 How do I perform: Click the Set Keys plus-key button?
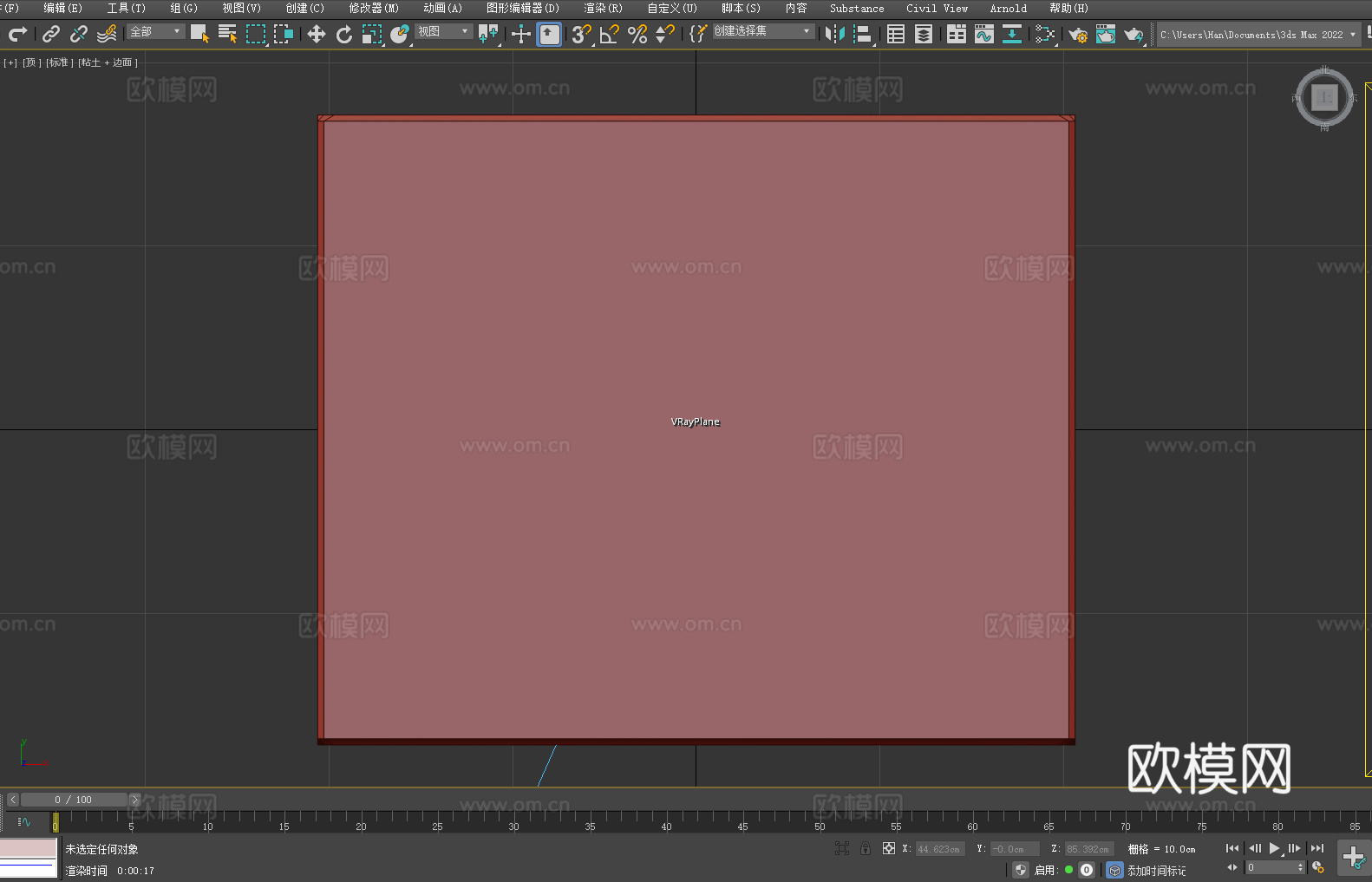coord(1354,858)
